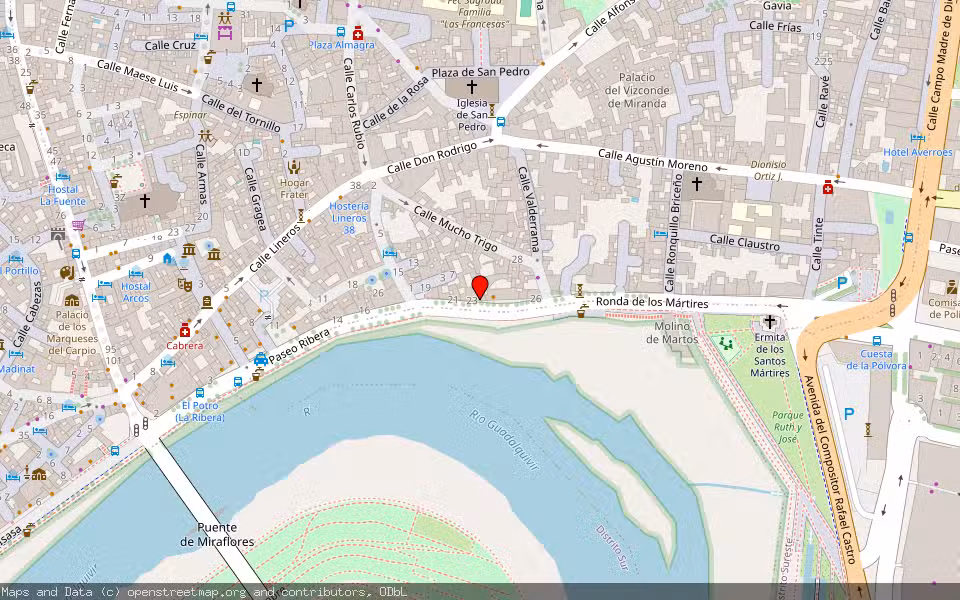Click the Río Guadalquivir river label

[505, 440]
